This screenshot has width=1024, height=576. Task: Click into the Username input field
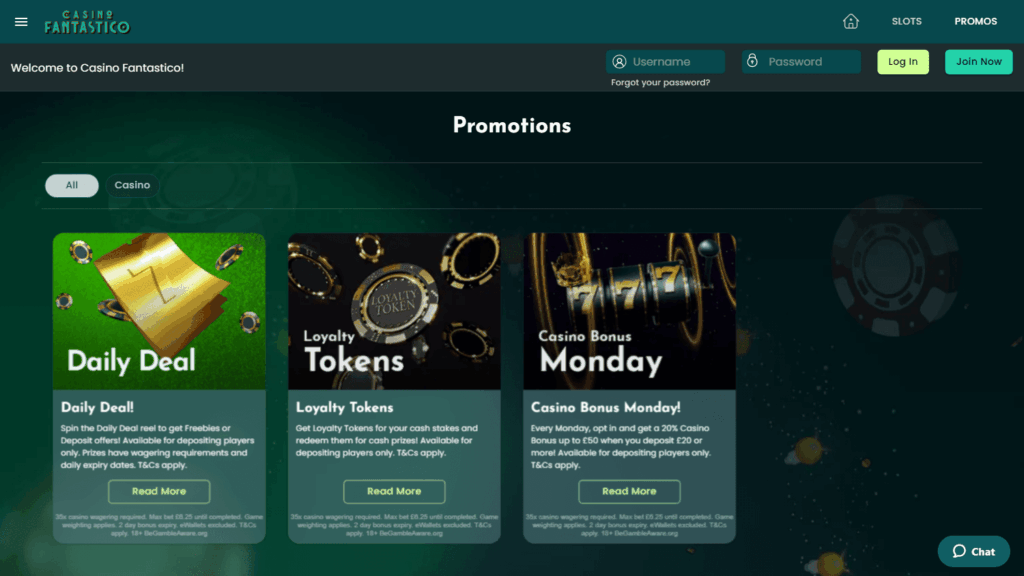[x=675, y=62]
